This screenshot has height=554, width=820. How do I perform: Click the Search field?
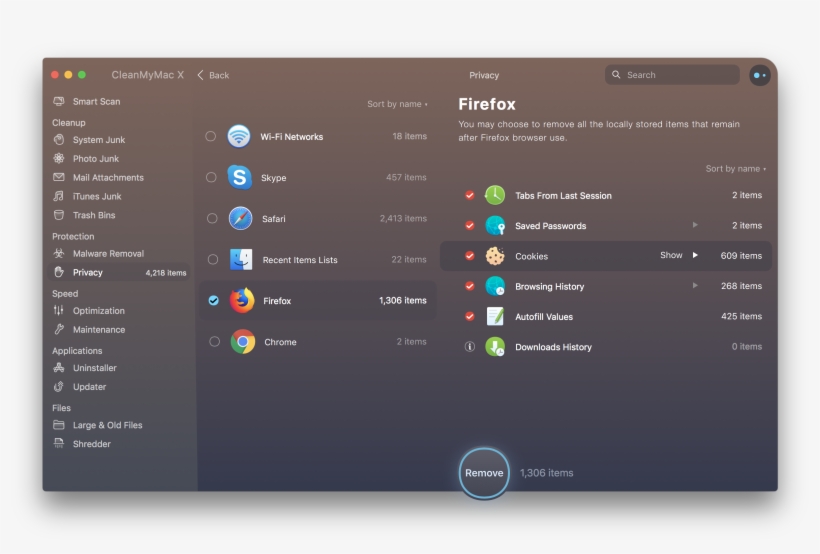coord(672,75)
